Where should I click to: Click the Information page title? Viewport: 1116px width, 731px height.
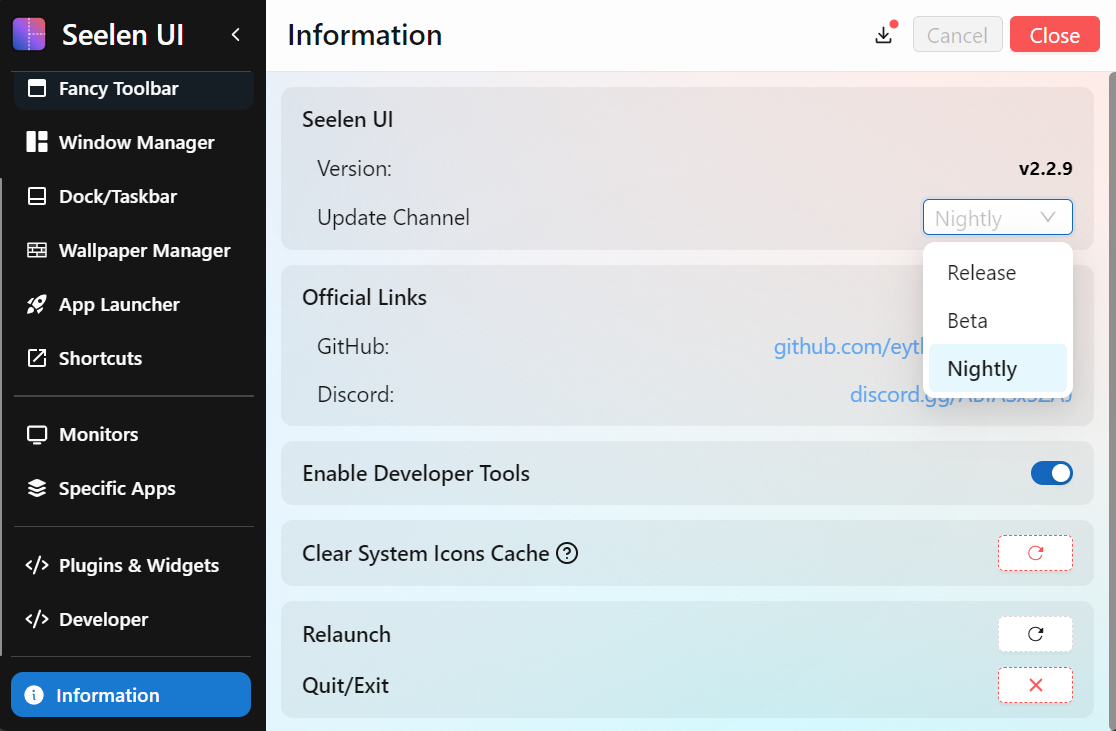[x=364, y=35]
